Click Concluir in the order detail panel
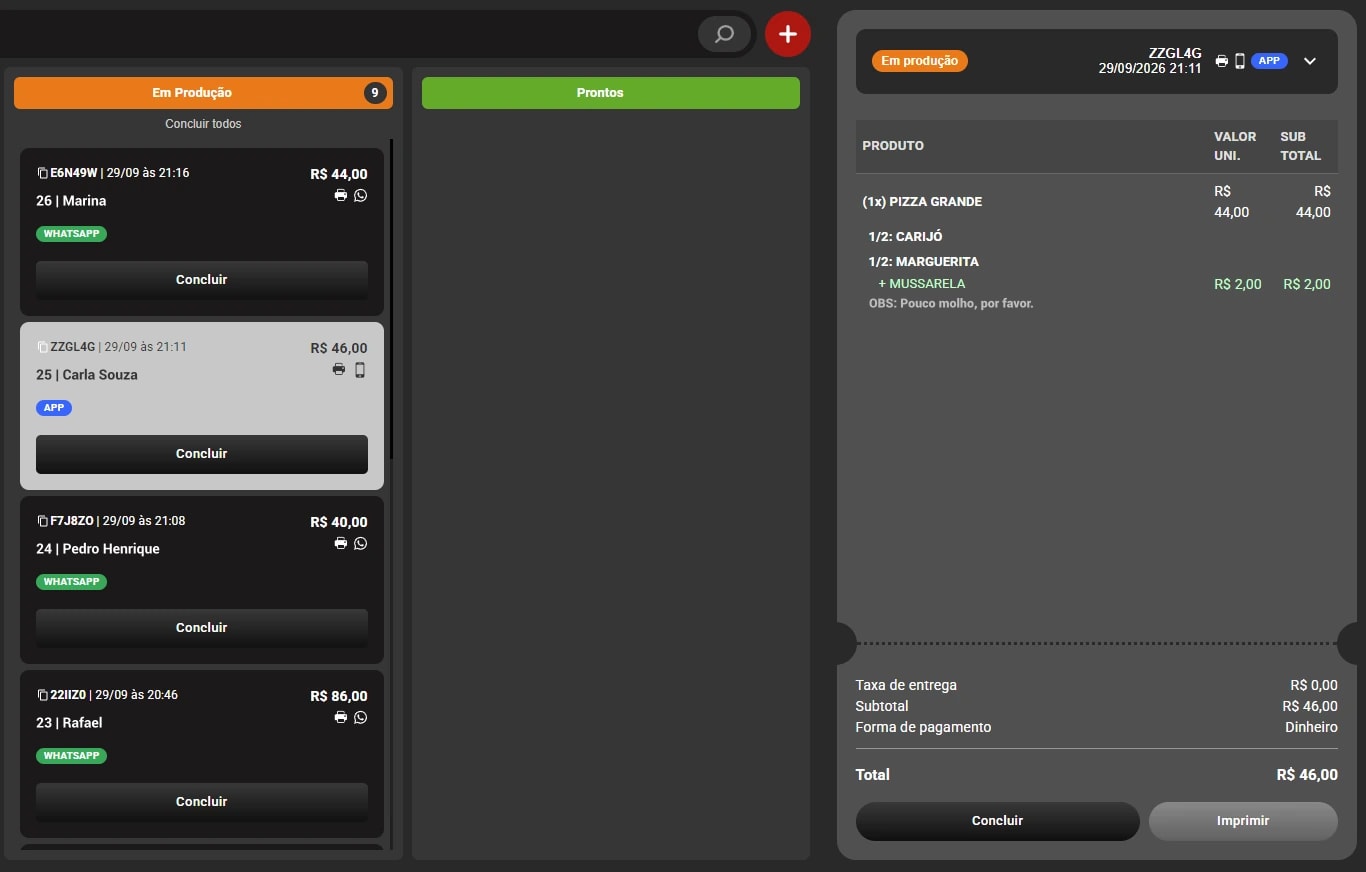Image resolution: width=1366 pixels, height=872 pixels. click(x=998, y=821)
